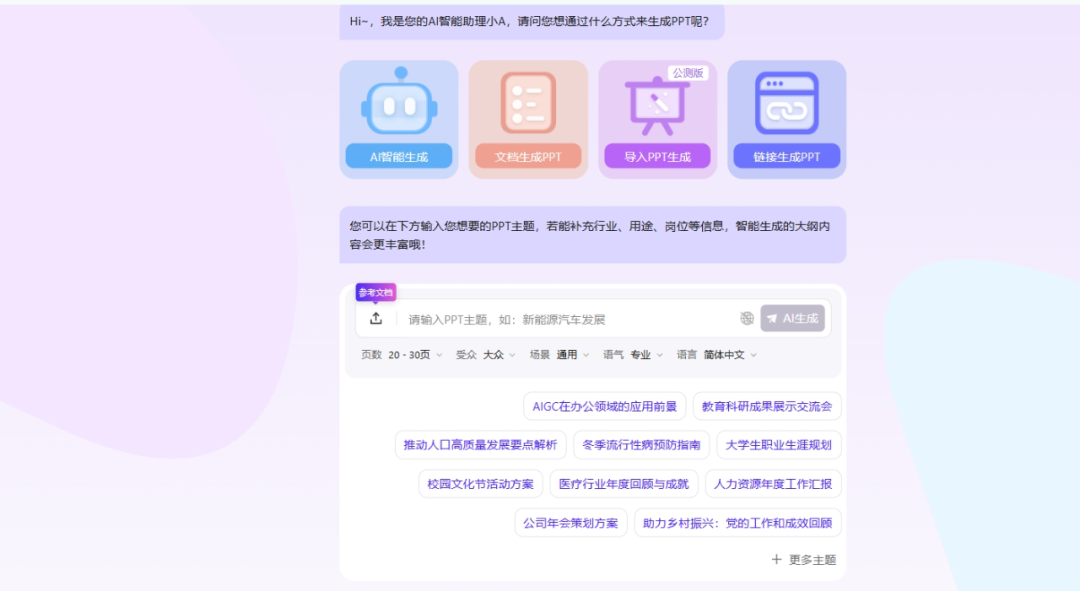Click hint text 您可以在下方输入您想要的PPT主题
This screenshot has height=591, width=1080.
(x=592, y=235)
